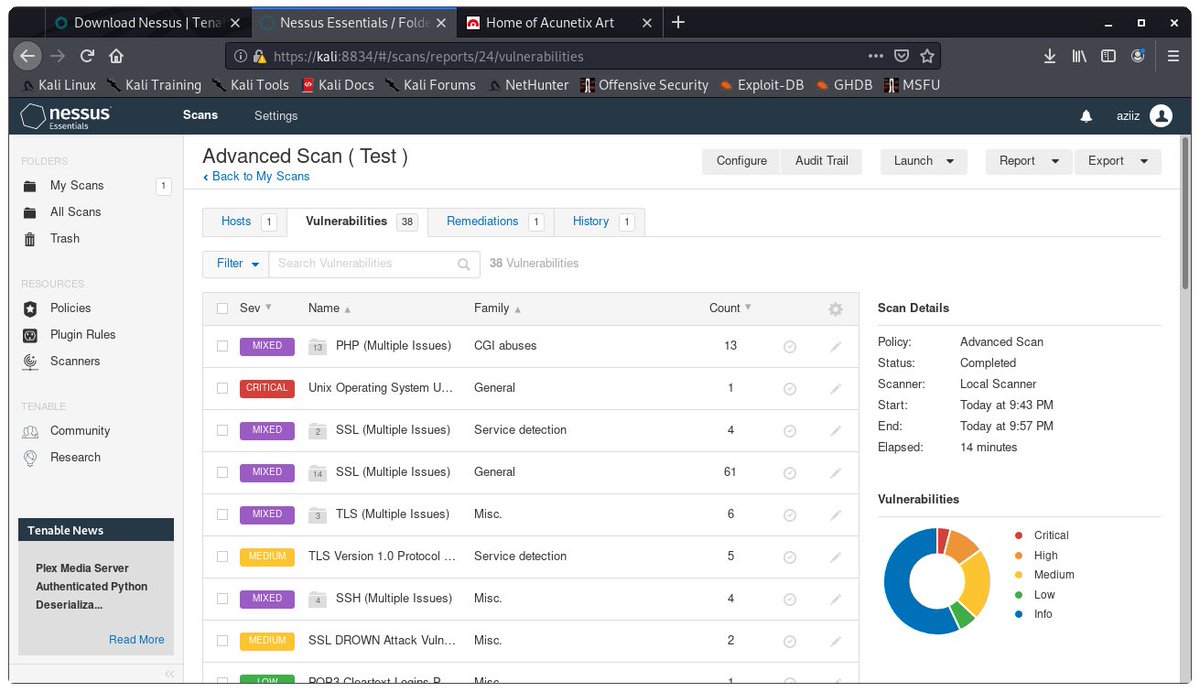Click the Audit Trail button
1200x692 pixels.
[x=822, y=161]
